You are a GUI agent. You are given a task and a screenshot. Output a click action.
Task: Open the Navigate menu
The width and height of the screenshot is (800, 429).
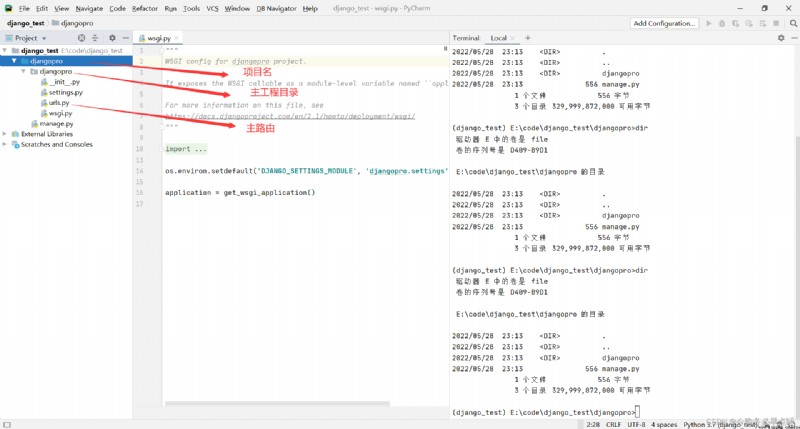[89, 8]
